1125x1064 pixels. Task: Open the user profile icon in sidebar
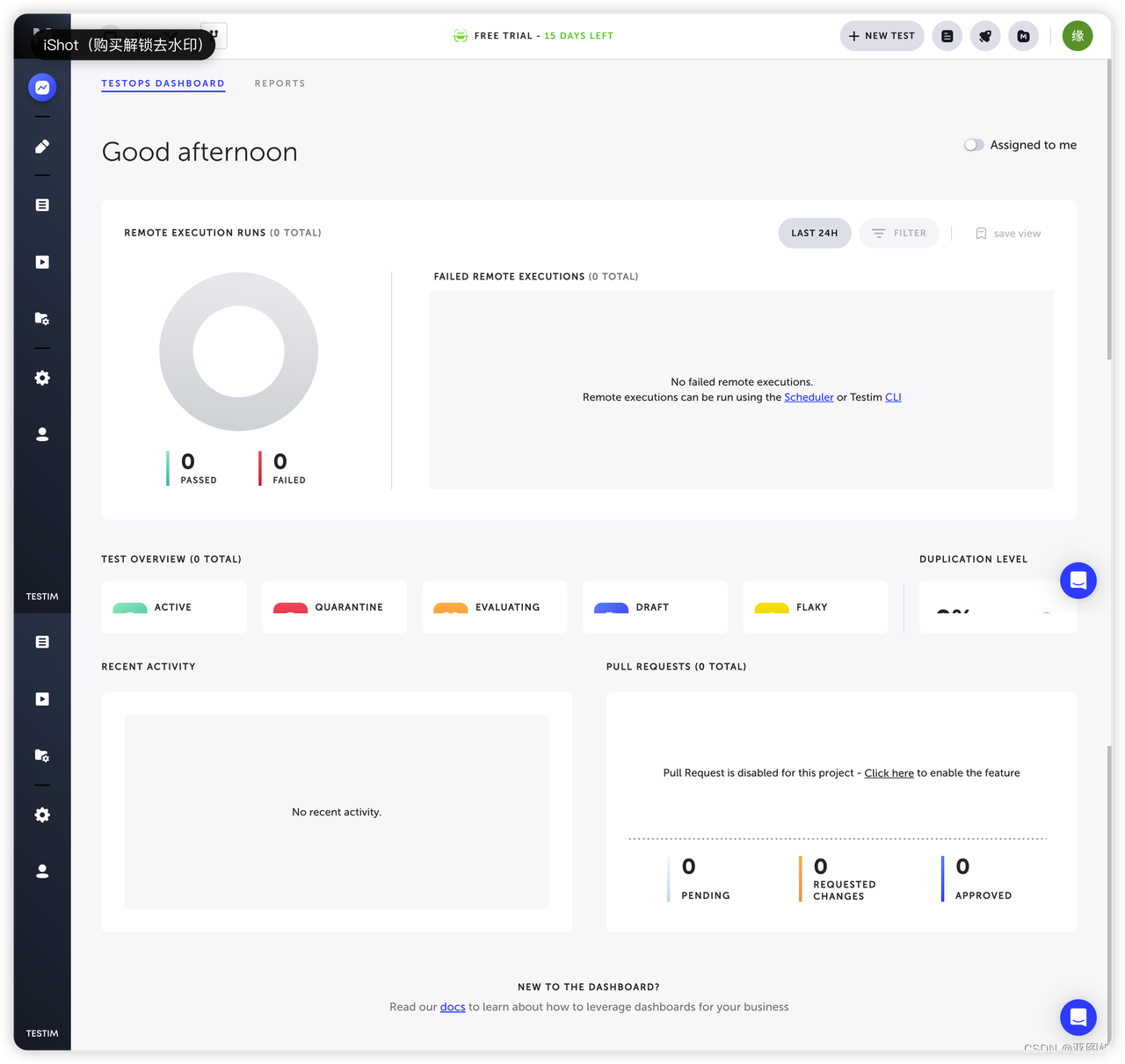pyautogui.click(x=41, y=433)
